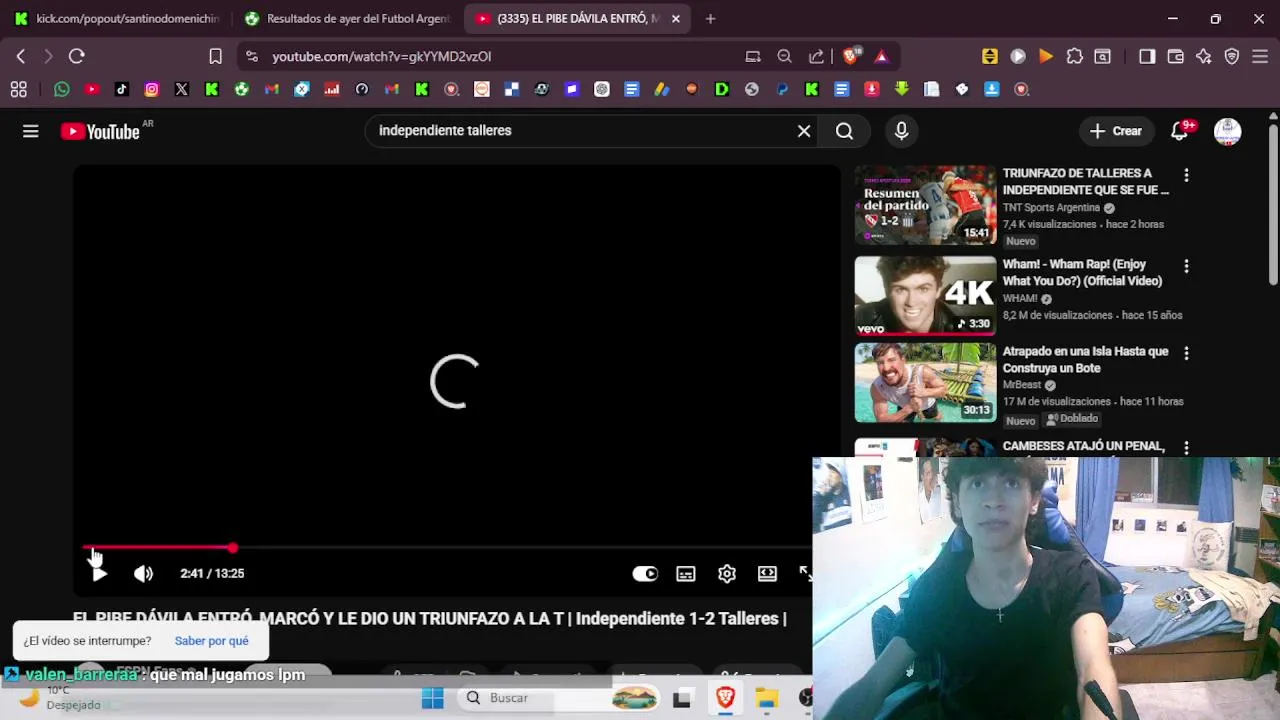Click 'Saber por qué' link
The width and height of the screenshot is (1280, 720).
(x=211, y=641)
